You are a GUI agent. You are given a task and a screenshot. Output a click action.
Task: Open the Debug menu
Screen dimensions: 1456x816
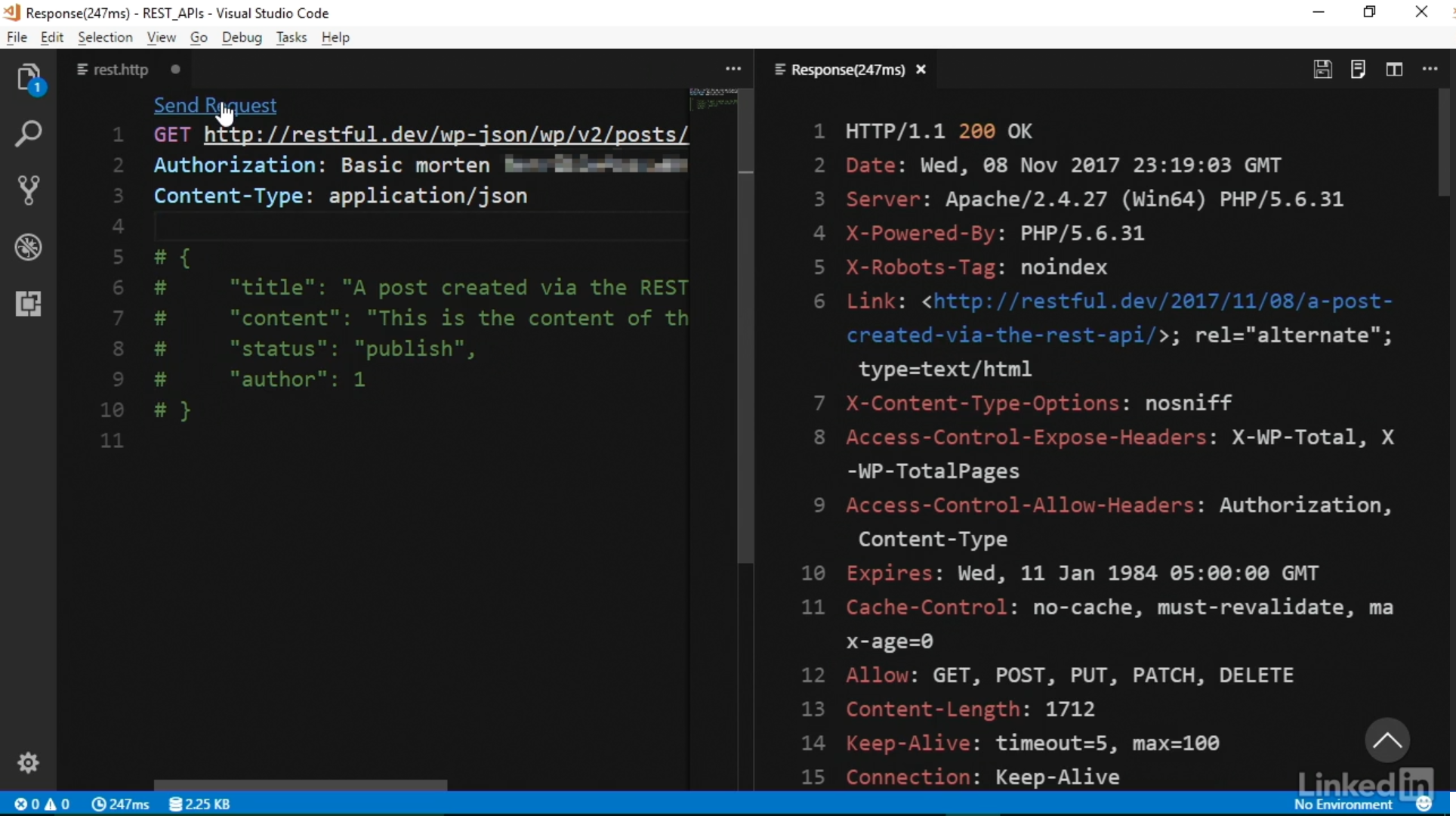click(242, 37)
